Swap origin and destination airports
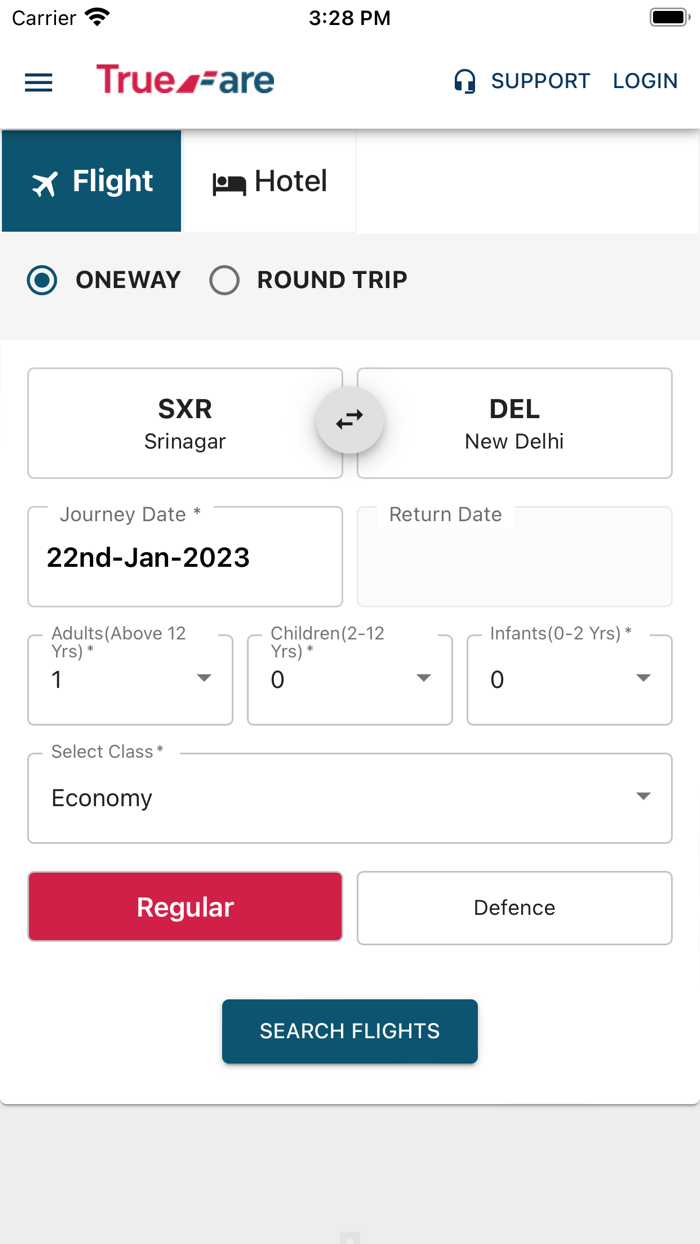 [x=349, y=419]
